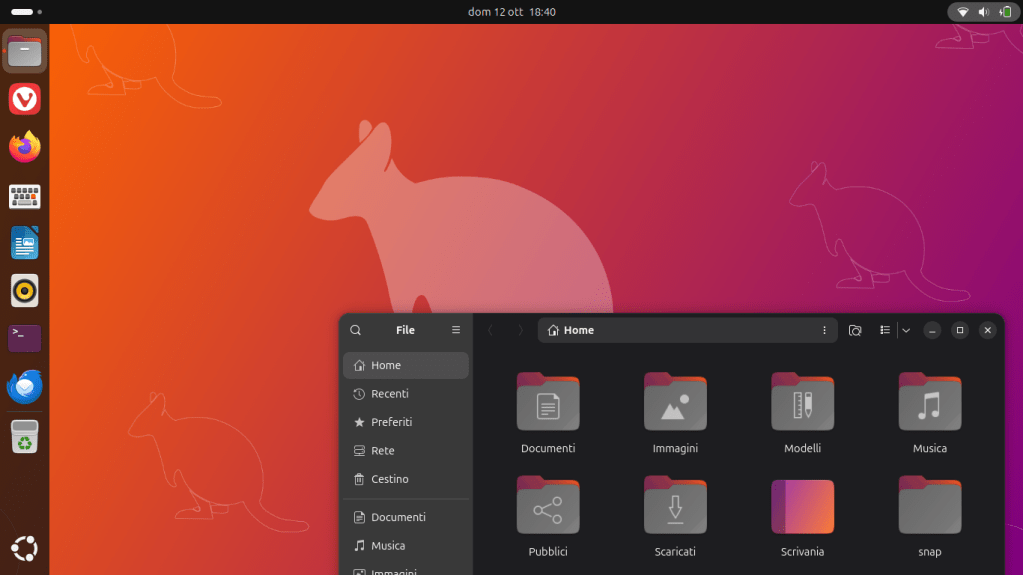1023x575 pixels.
Task: Open the clock calendar dom 12 ott
Action: [x=511, y=12]
